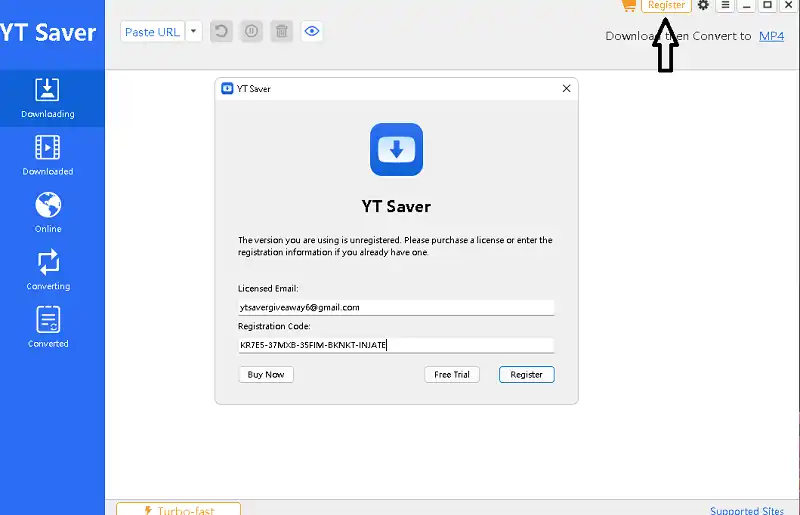Go to the Converting section
Viewport: 800px width, 515px height.
click(48, 269)
